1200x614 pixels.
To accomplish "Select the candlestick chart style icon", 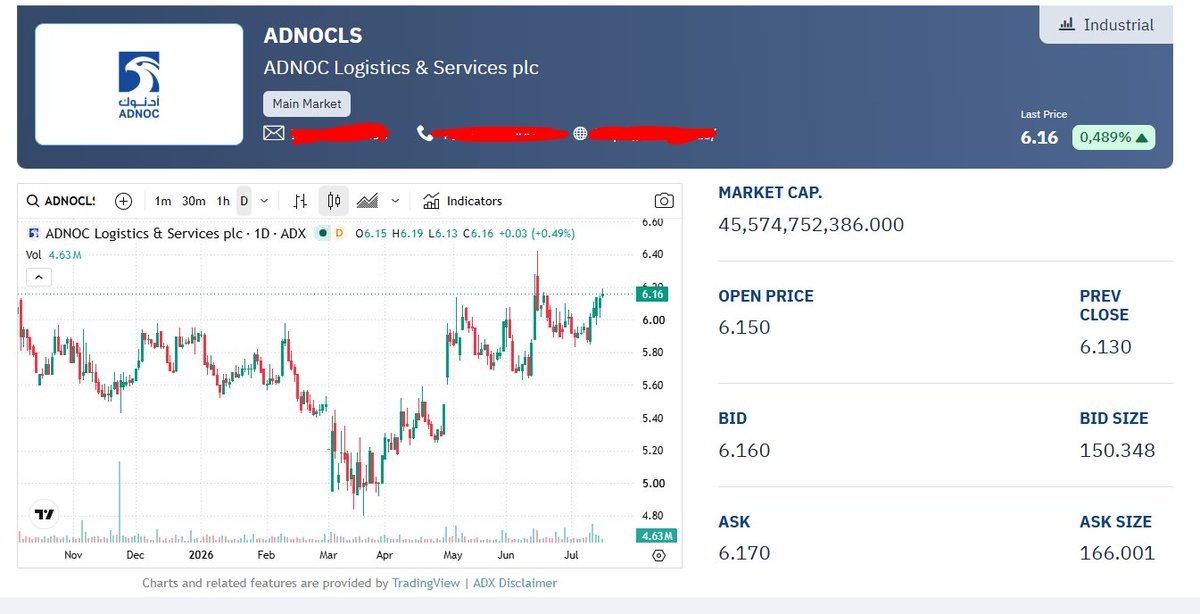I will (334, 201).
